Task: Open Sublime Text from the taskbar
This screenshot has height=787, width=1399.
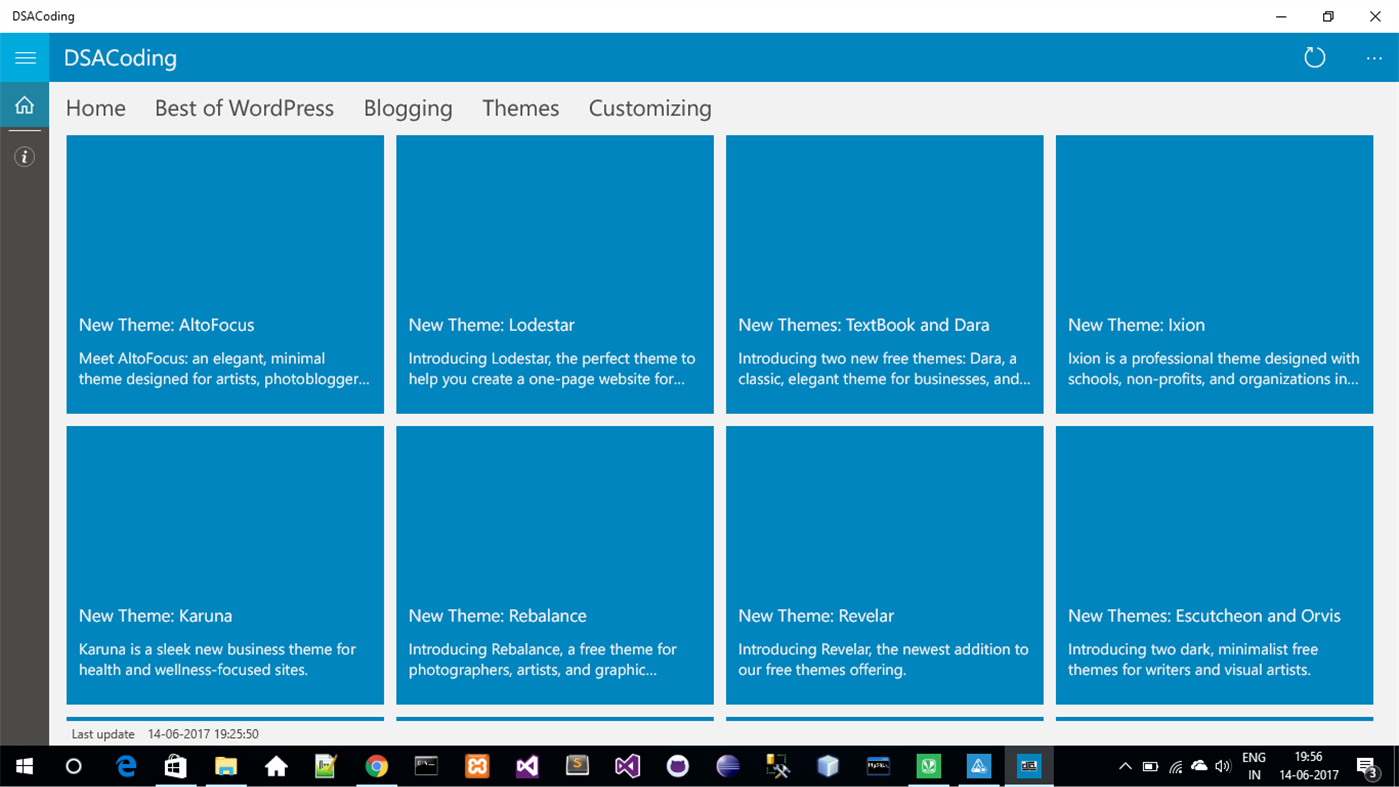Action: click(x=577, y=766)
